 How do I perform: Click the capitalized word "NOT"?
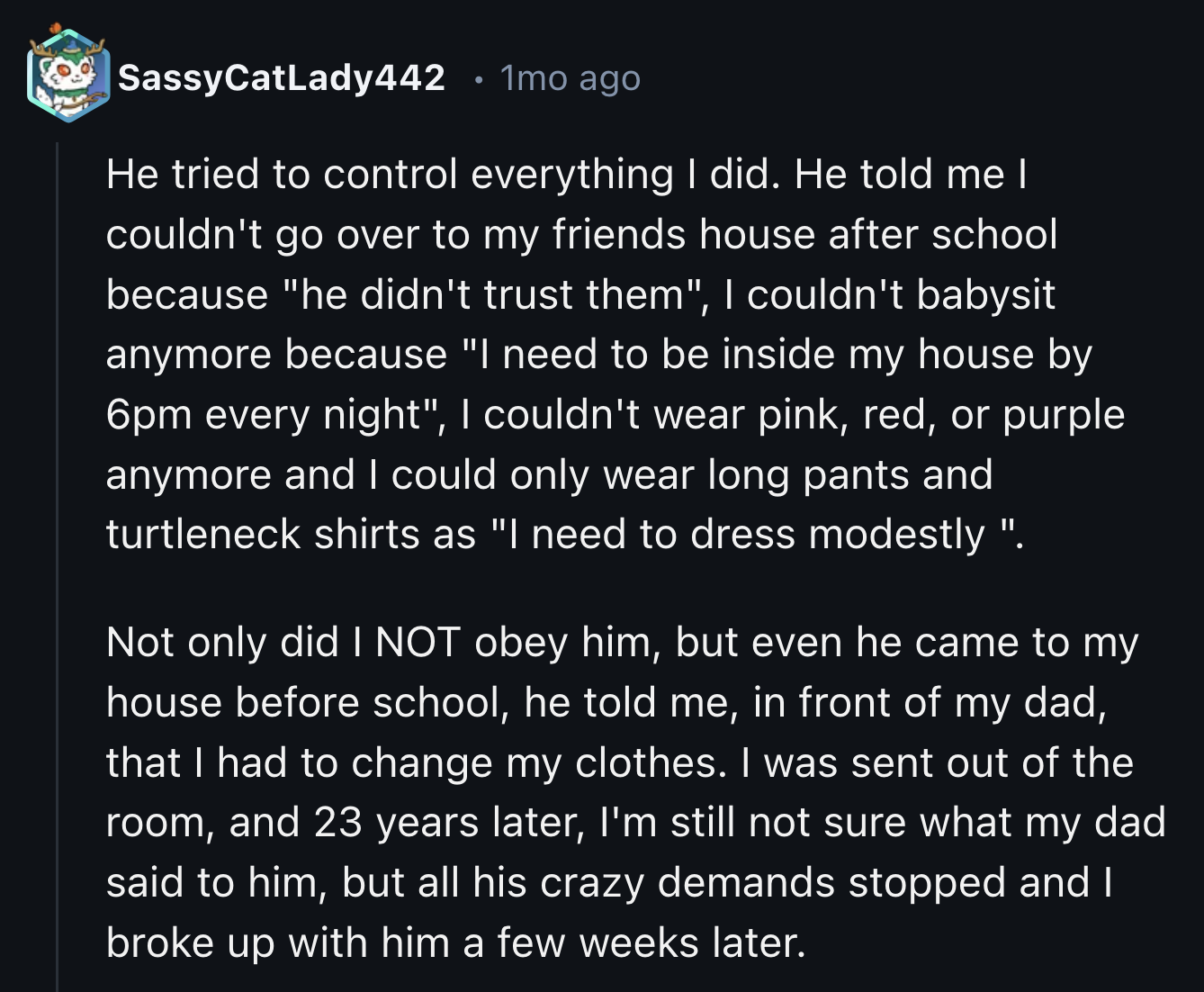click(x=418, y=643)
